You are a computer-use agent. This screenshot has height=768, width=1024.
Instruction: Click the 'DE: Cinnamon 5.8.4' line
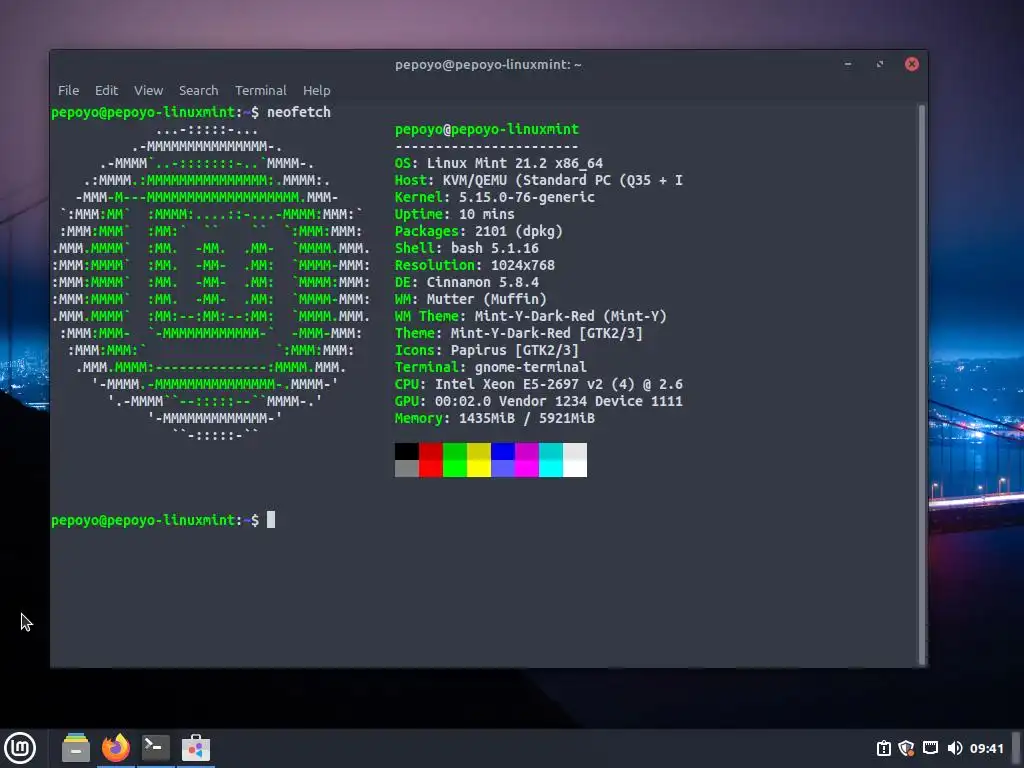click(467, 282)
